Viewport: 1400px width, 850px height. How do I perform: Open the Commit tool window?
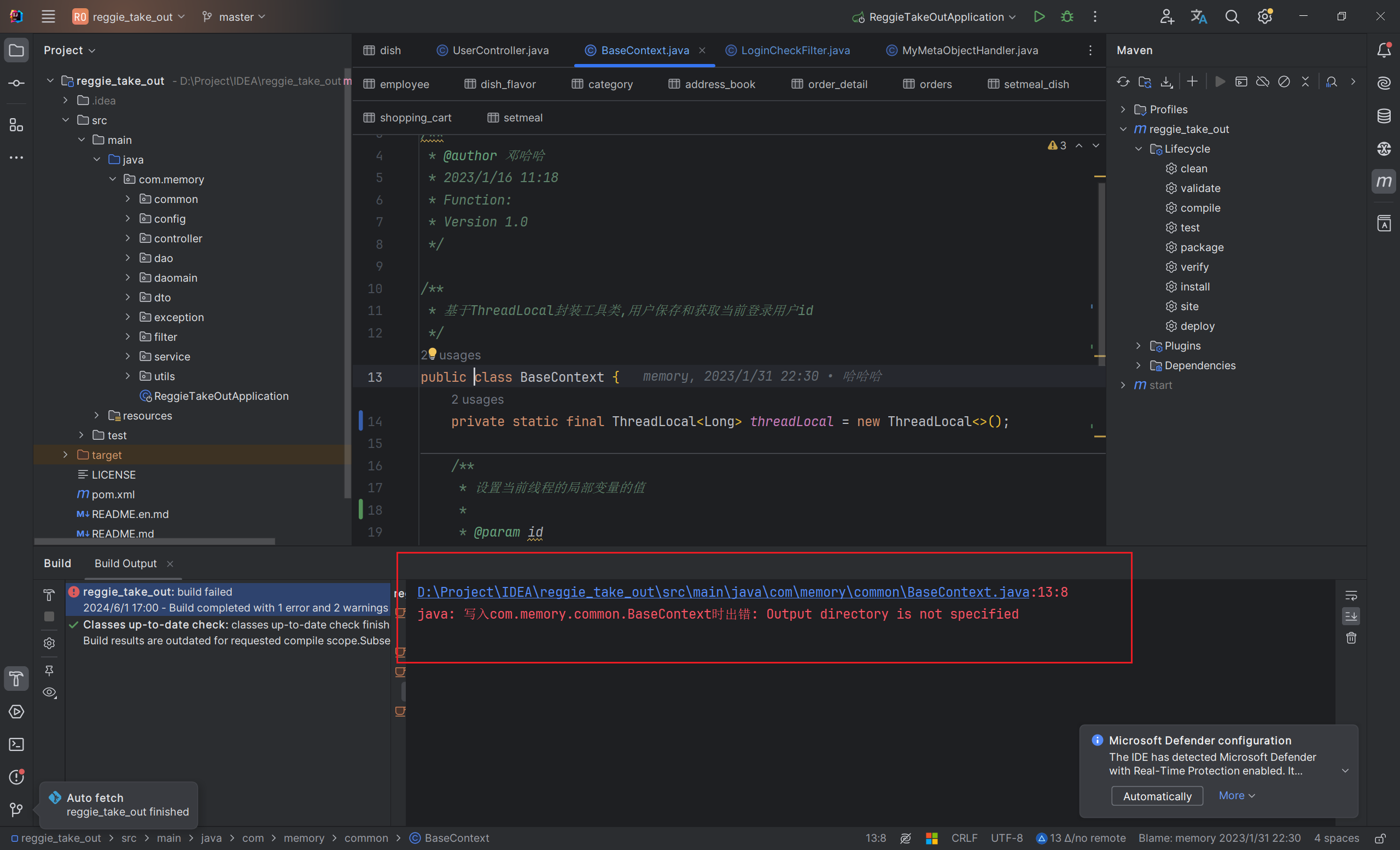[16, 83]
